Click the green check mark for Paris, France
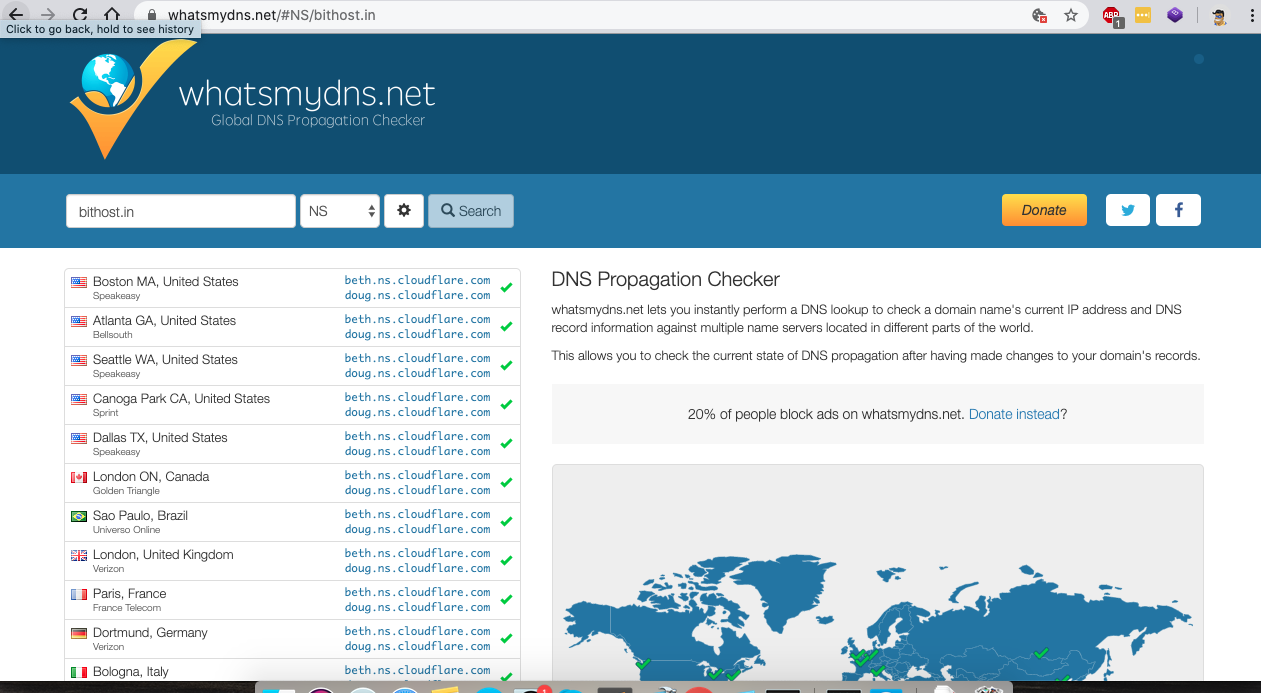Viewport: 1261px width, 693px height. [x=506, y=600]
